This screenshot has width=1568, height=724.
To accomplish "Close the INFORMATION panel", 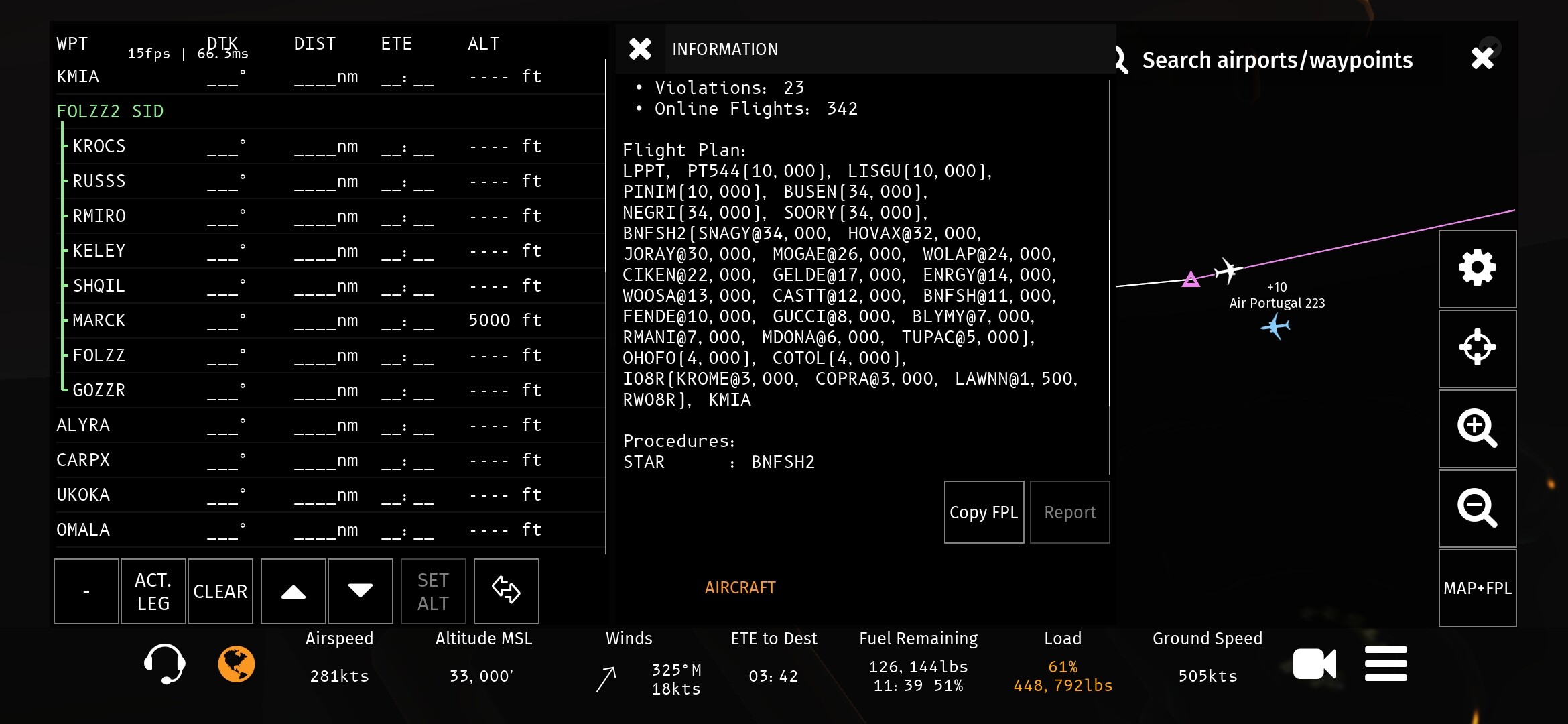I will click(x=640, y=49).
